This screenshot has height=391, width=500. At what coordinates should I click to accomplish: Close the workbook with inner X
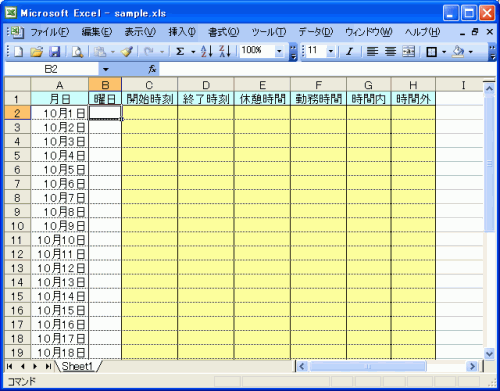pos(490,32)
